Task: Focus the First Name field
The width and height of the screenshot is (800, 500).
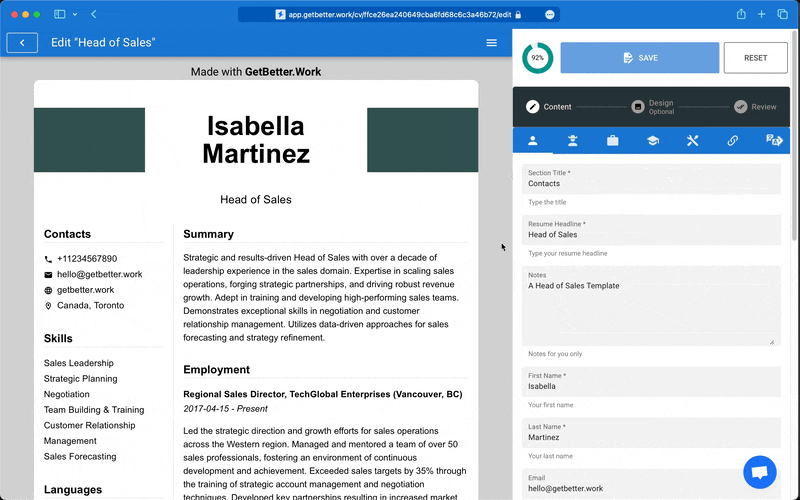Action: coord(650,386)
